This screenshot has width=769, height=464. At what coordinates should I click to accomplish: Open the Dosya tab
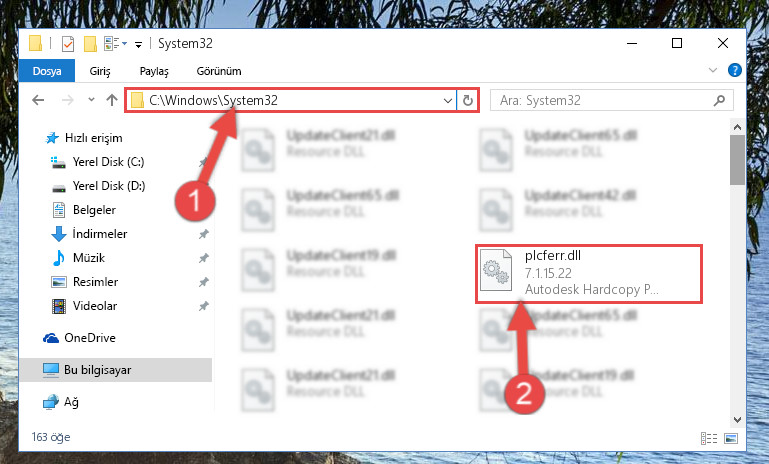tap(47, 71)
